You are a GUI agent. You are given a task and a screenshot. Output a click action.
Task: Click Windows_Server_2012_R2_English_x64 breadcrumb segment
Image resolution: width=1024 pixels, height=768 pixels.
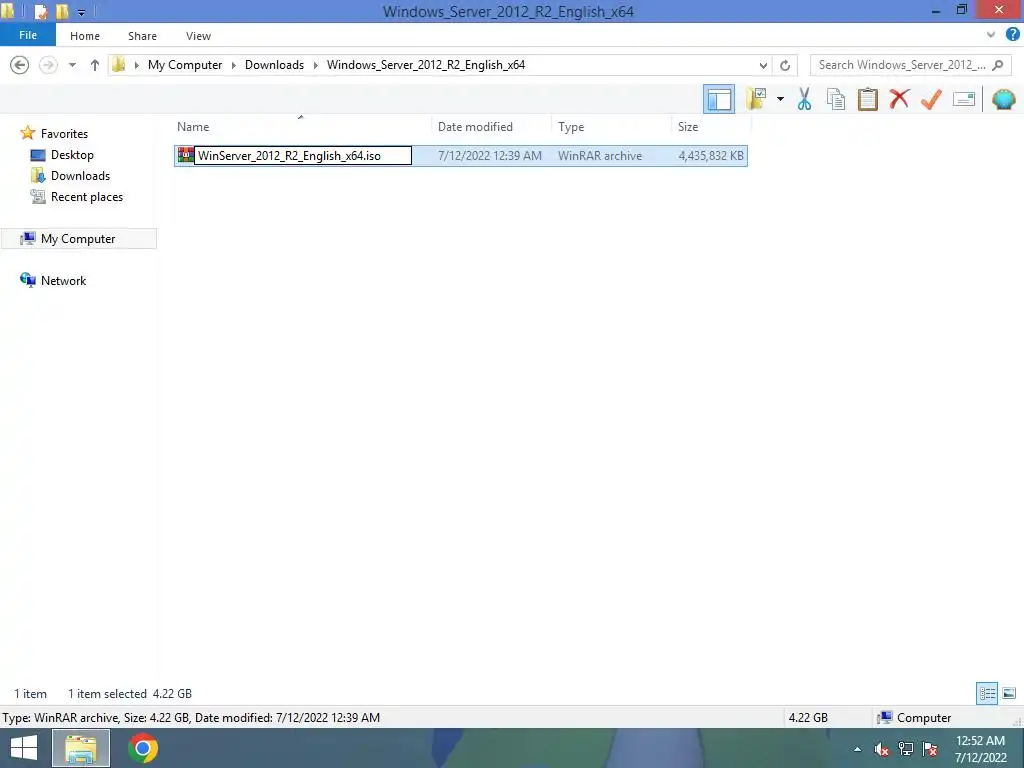(x=426, y=65)
